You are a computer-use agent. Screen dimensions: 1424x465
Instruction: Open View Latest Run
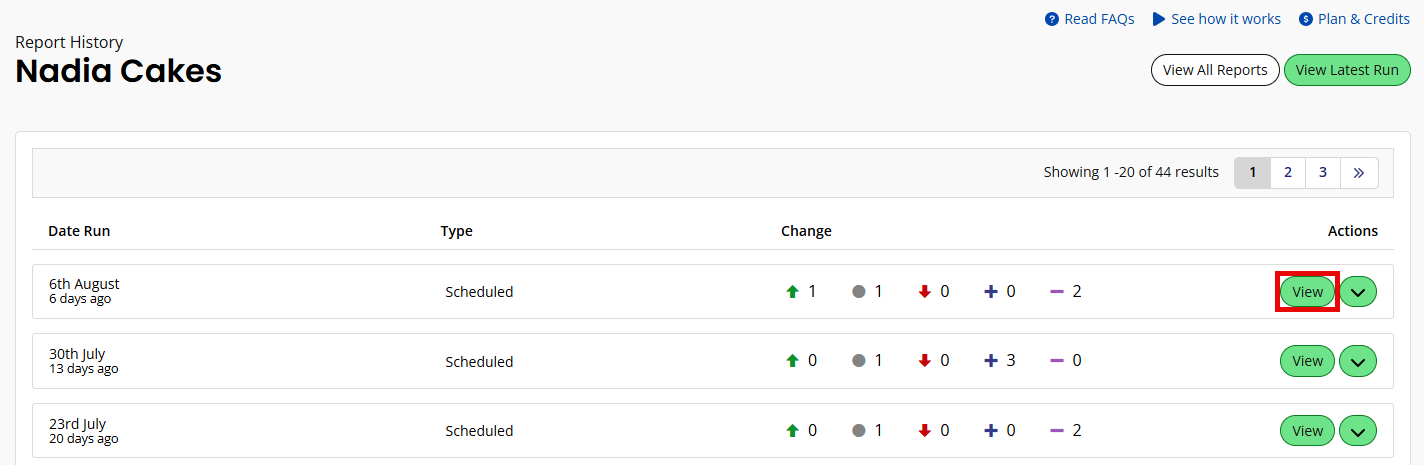pos(1347,70)
